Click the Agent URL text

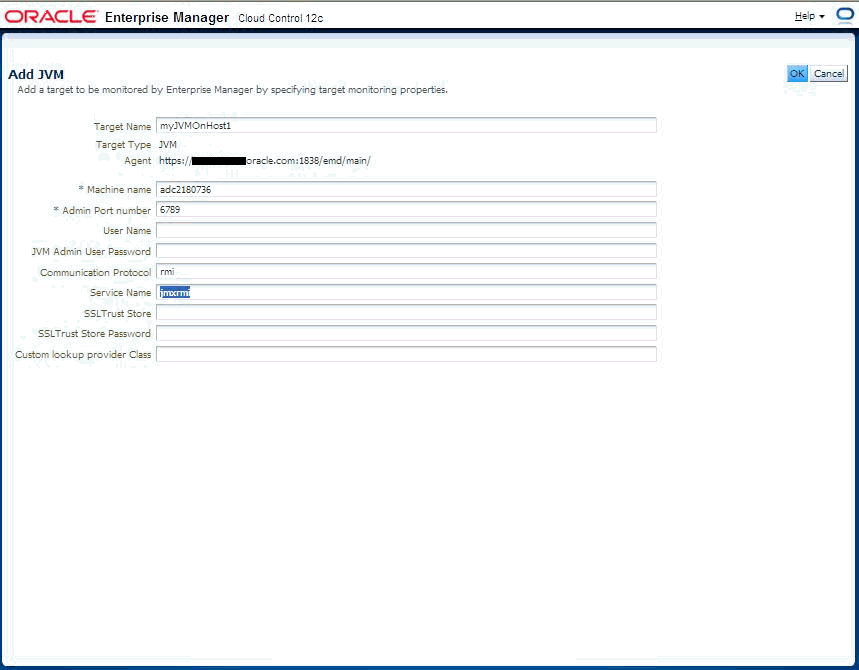coord(265,161)
